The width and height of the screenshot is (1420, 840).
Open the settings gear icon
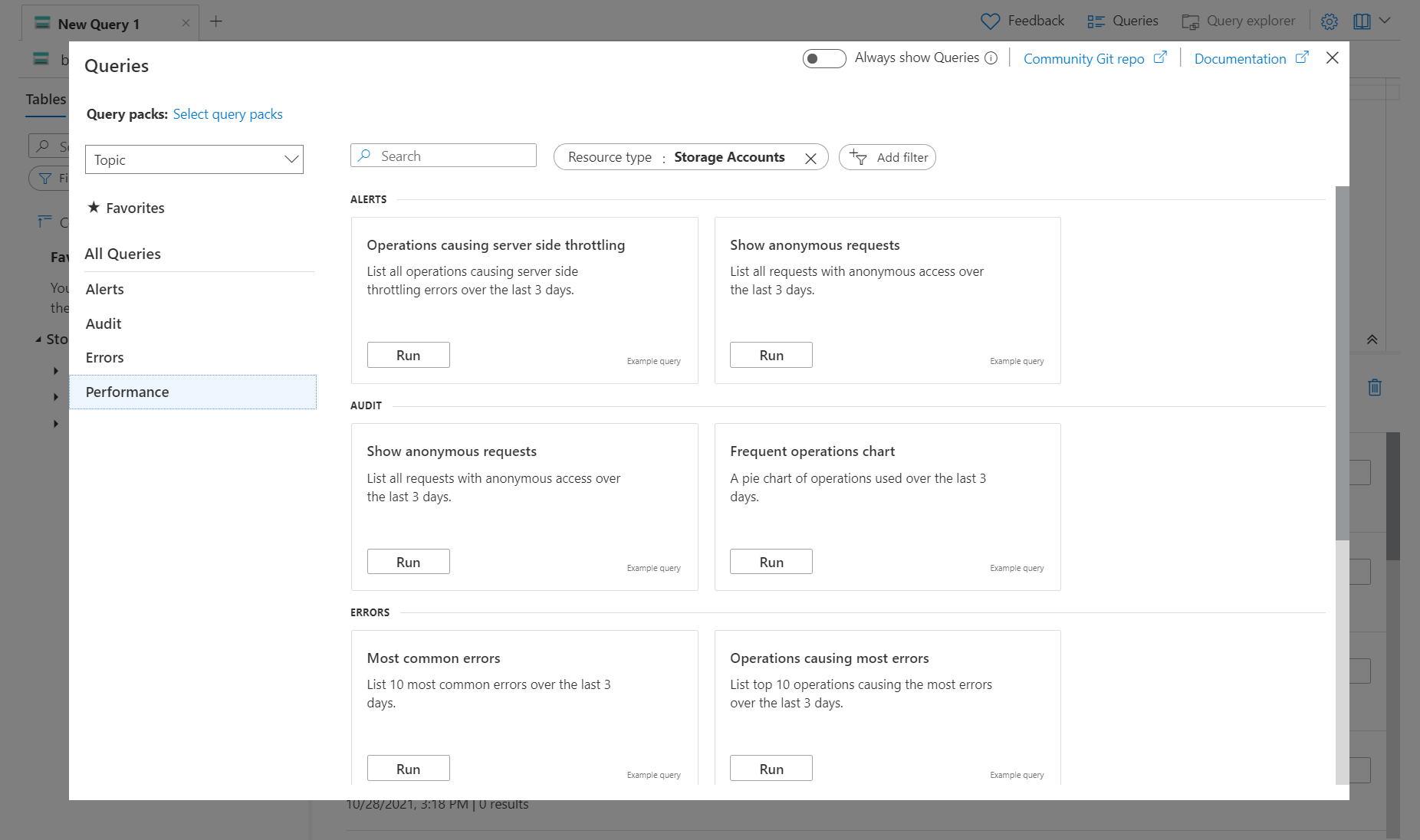1329,21
